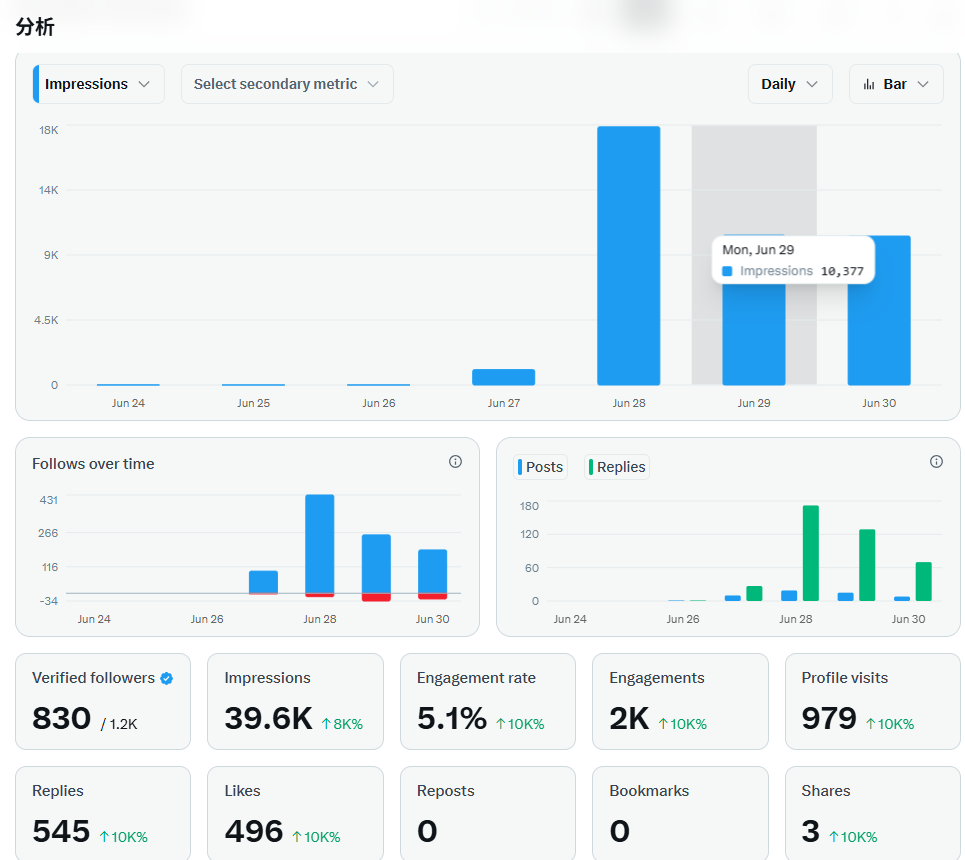Screen dimensions: 965x860
Task: Click the Jun 28 impressions bar
Action: [x=628, y=255]
